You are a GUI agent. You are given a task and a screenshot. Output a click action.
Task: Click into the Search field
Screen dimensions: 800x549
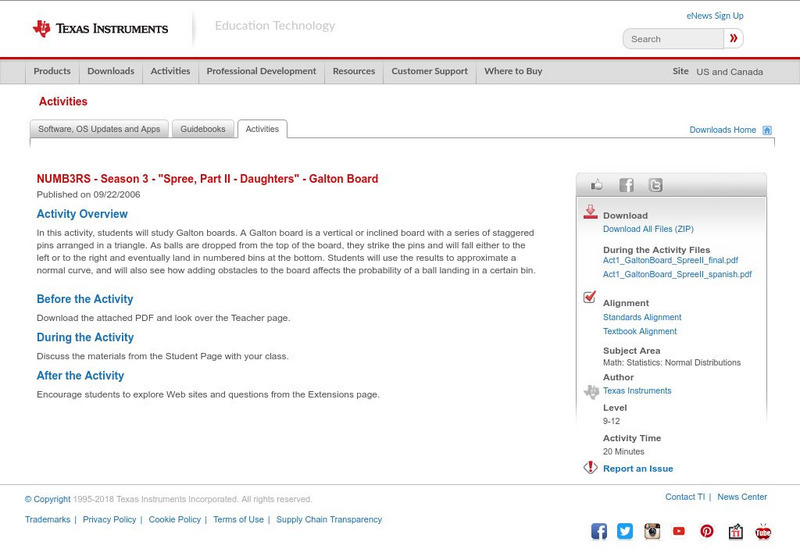673,39
